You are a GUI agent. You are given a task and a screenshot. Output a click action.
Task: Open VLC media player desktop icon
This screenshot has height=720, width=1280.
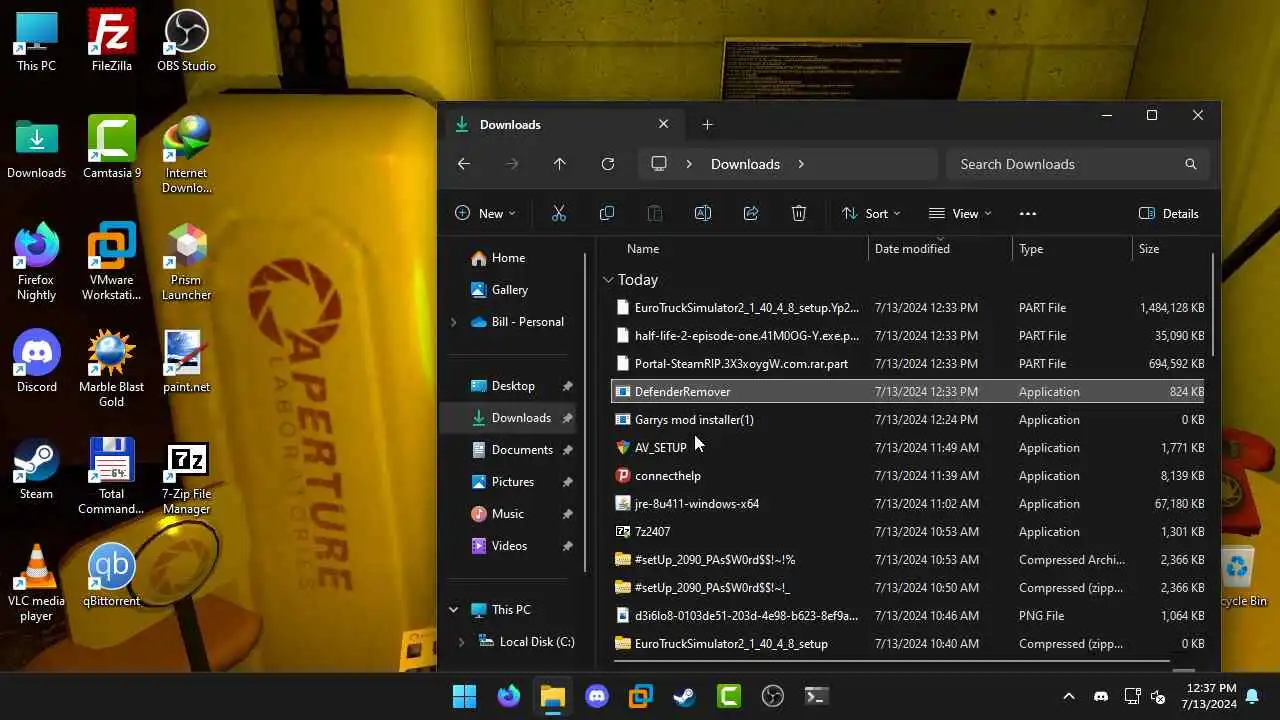pos(36,583)
